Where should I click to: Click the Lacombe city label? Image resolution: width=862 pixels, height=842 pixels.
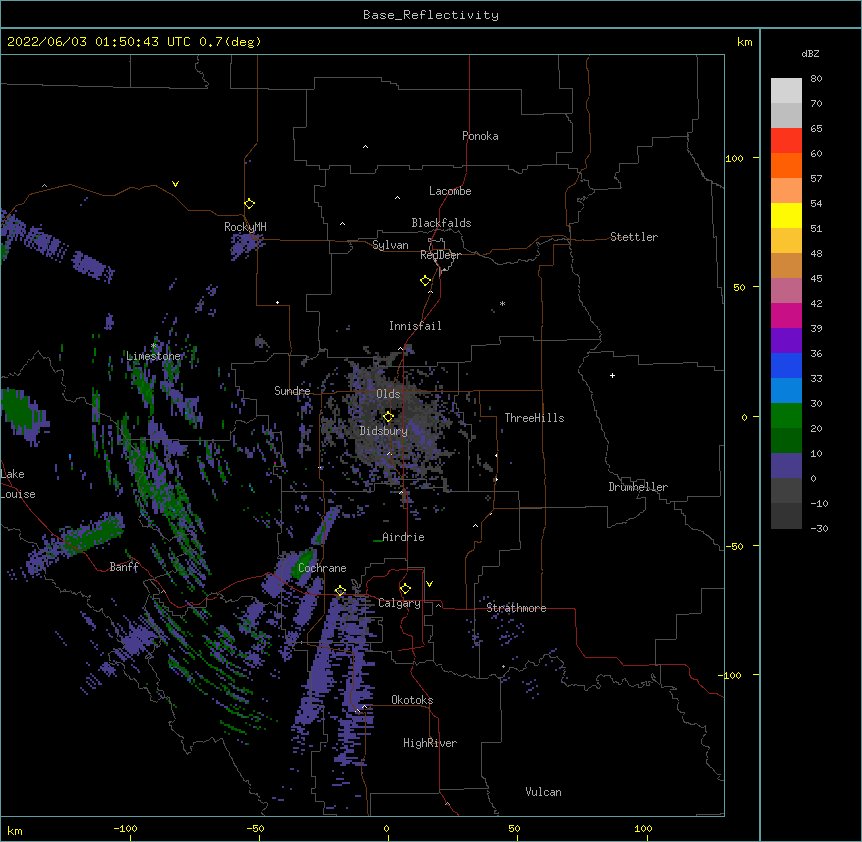pos(450,191)
